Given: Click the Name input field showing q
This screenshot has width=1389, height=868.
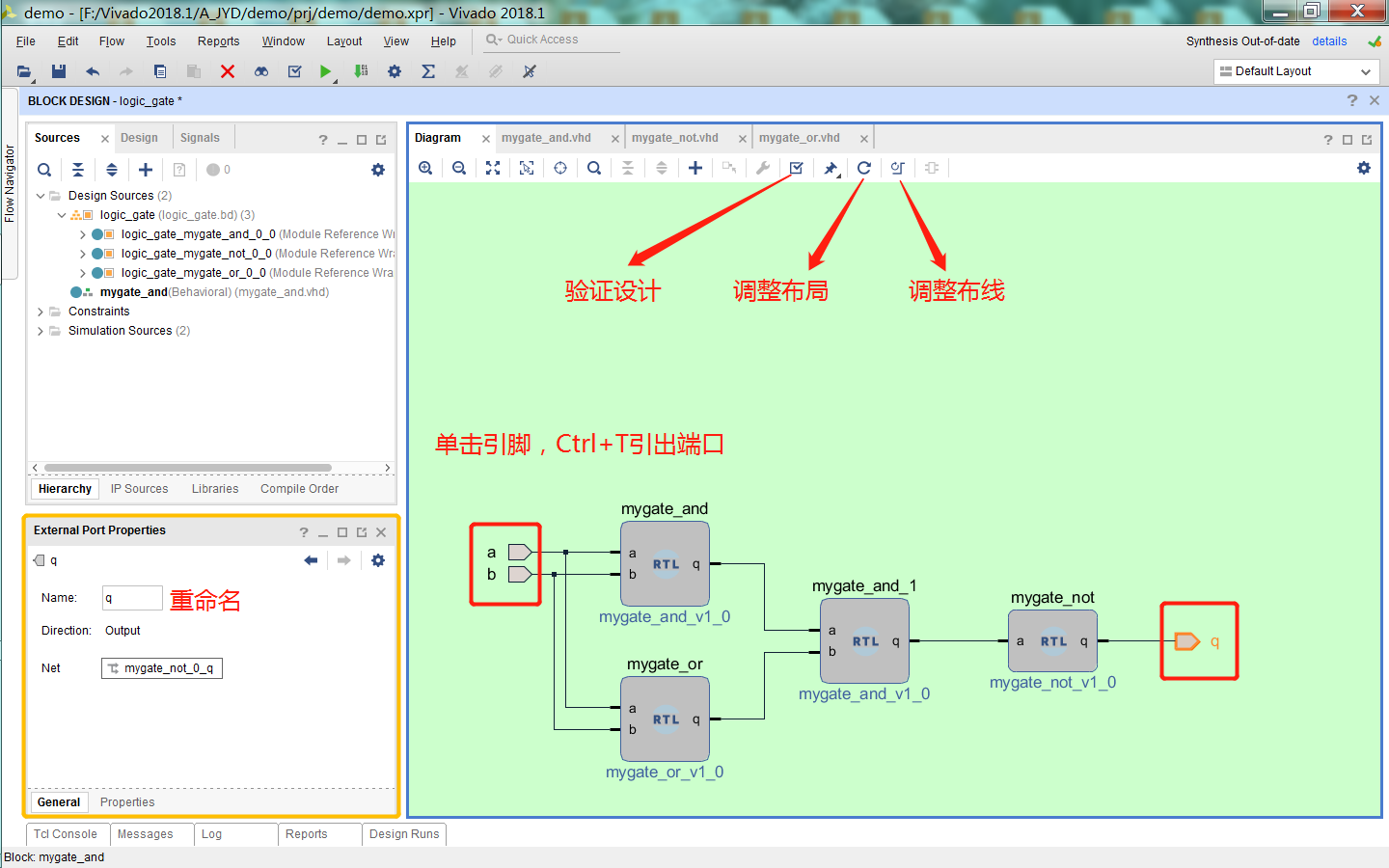Looking at the screenshot, I should click(x=132, y=598).
